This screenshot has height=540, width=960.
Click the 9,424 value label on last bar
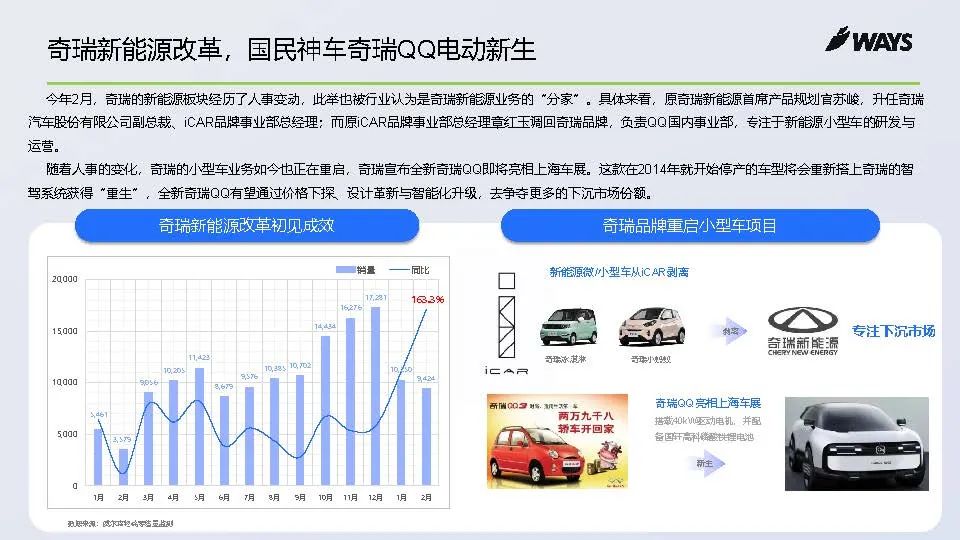(x=426, y=378)
